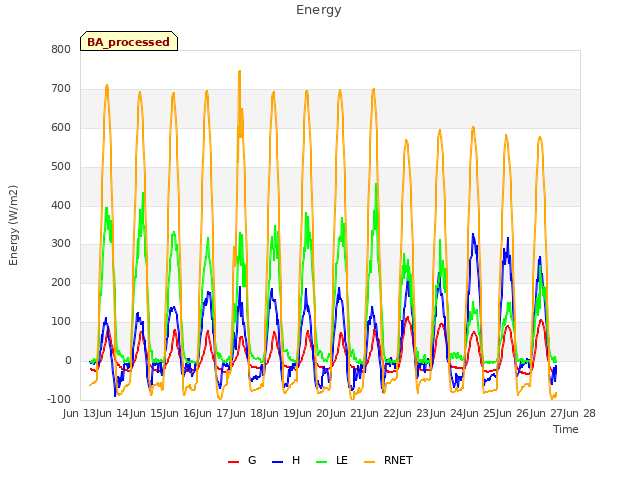Image resolution: width=640 pixels, height=480 pixels.
Task: Click the Jun 26 x-axis tick label
Action: tap(514, 413)
